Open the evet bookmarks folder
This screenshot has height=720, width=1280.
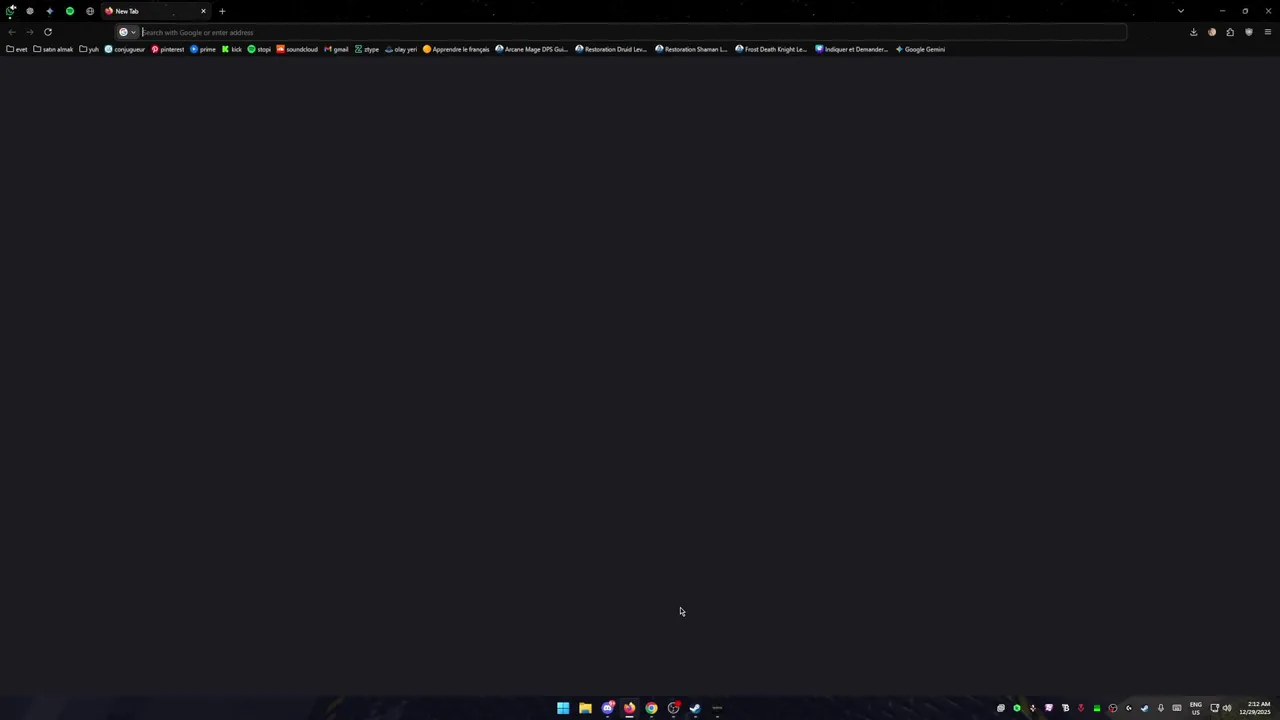(x=17, y=49)
